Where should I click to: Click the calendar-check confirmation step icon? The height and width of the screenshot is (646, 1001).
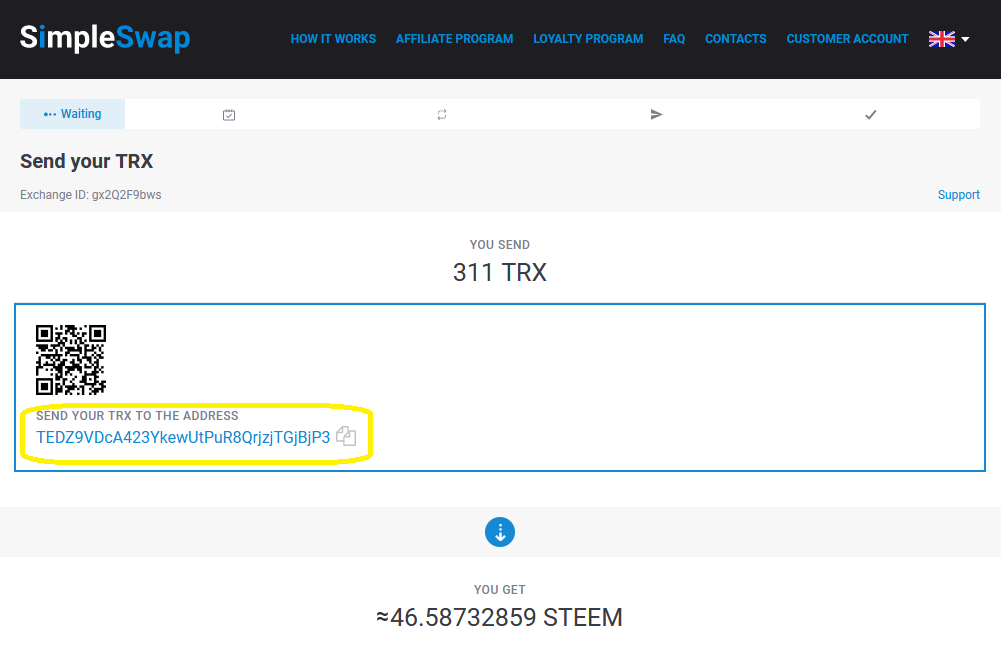229,115
